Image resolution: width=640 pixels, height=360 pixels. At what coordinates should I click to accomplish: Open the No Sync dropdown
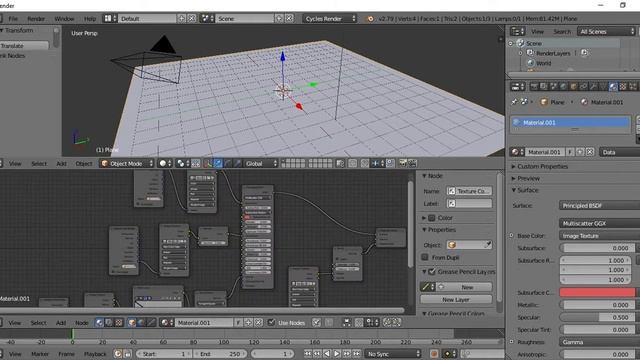pos(393,354)
